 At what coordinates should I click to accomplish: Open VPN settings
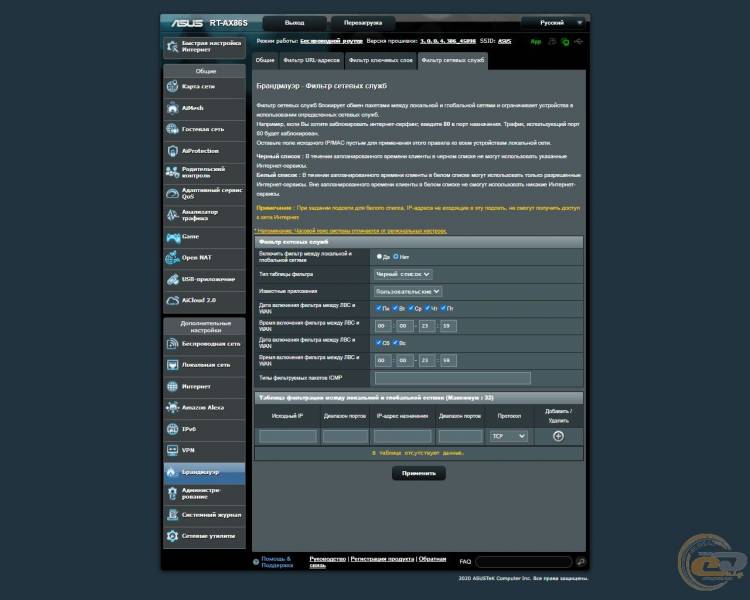pyautogui.click(x=204, y=450)
